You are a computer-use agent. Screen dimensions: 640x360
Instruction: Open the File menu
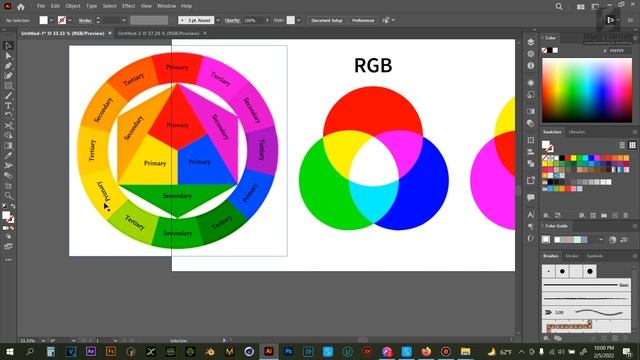(x=41, y=6)
